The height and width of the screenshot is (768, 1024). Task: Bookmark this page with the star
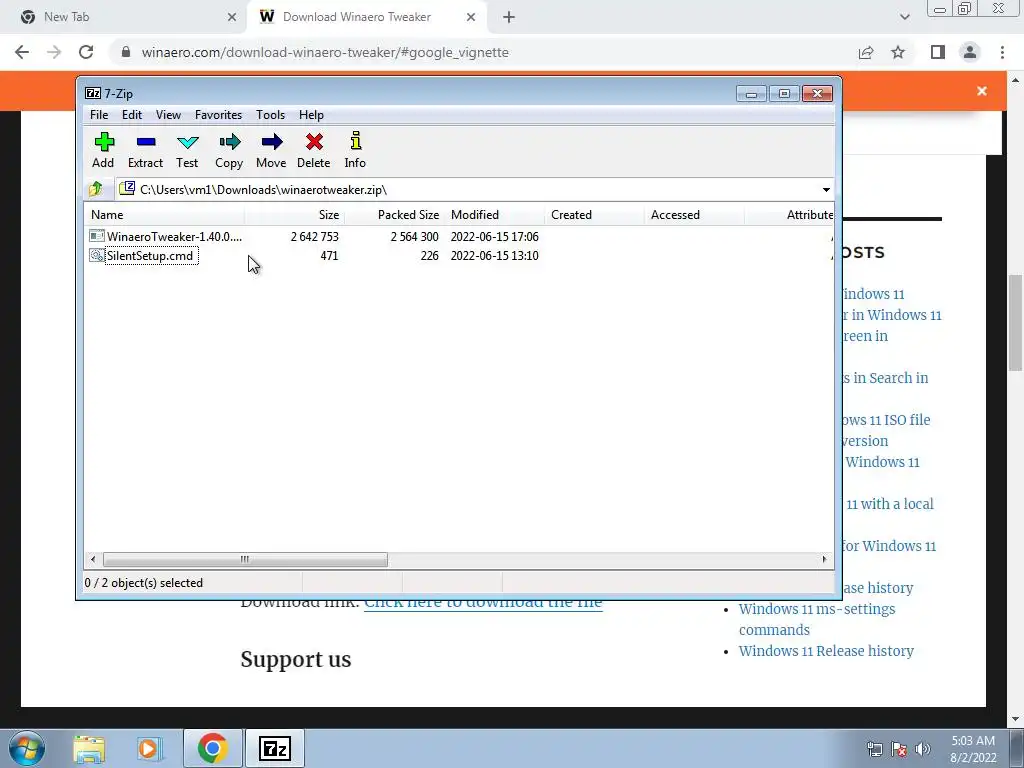coord(898,52)
